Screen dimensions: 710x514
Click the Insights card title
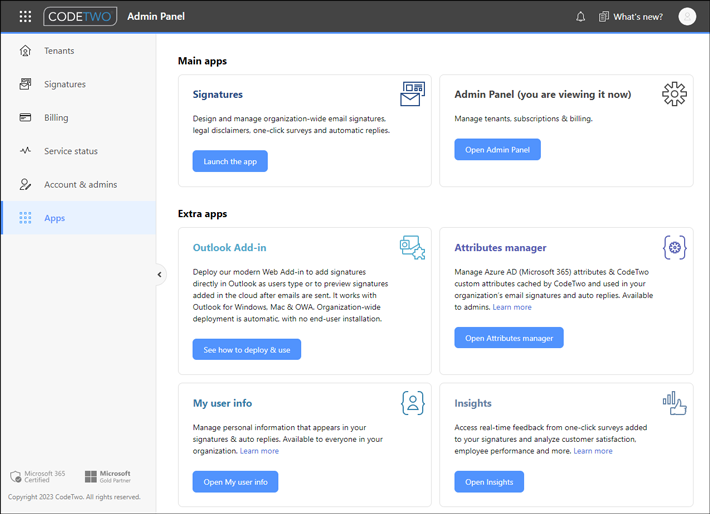473,403
